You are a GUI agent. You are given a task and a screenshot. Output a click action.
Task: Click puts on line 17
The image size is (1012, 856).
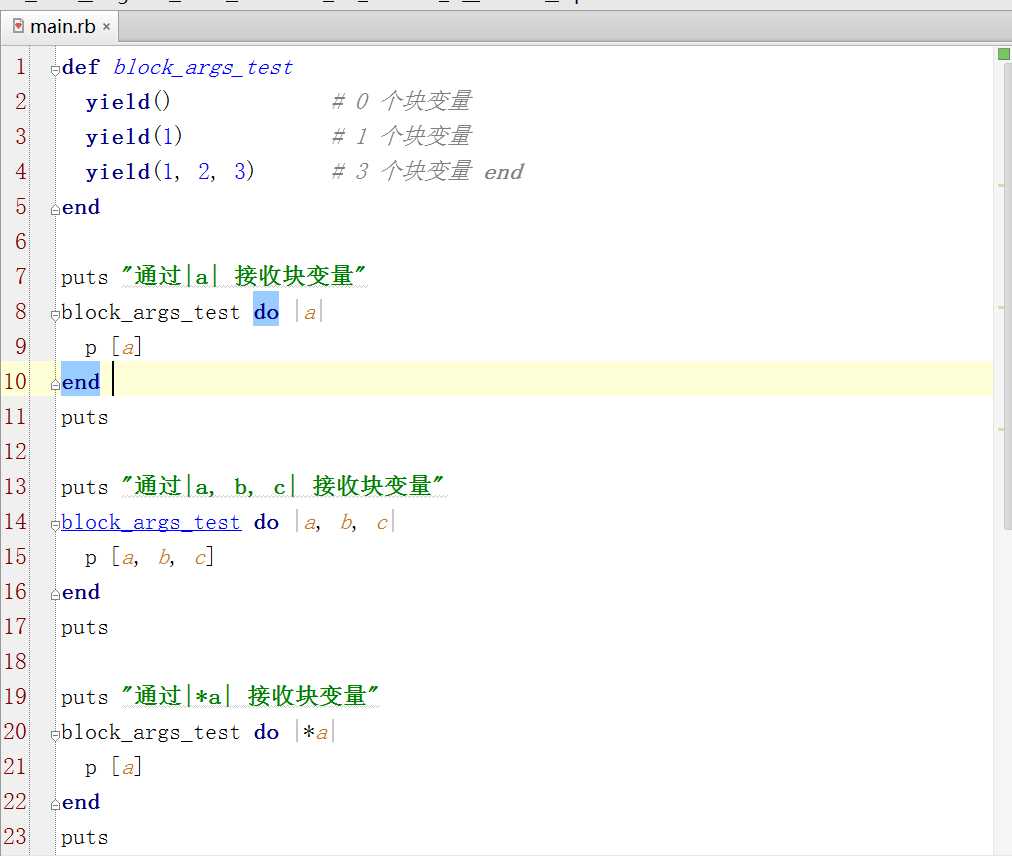(85, 627)
